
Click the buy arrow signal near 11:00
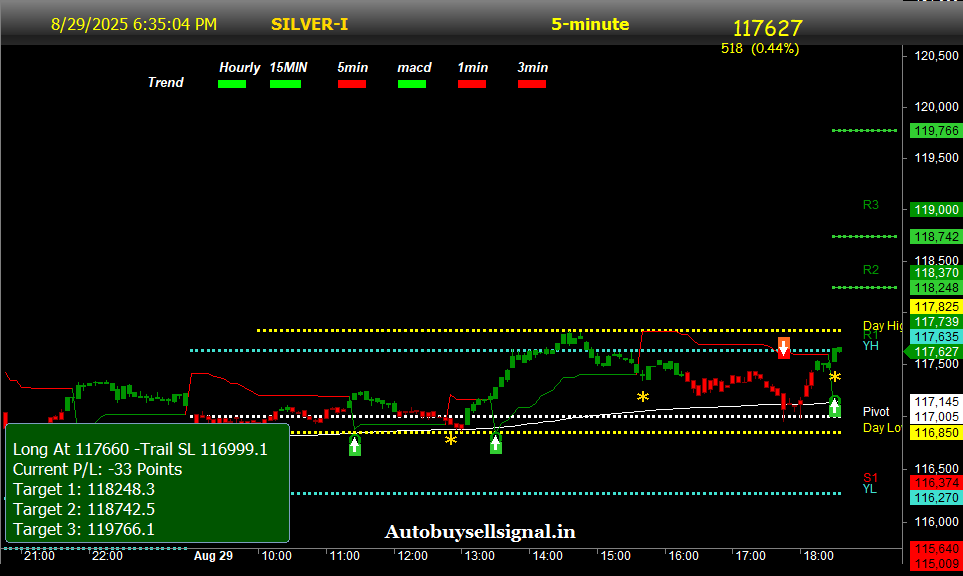click(355, 445)
